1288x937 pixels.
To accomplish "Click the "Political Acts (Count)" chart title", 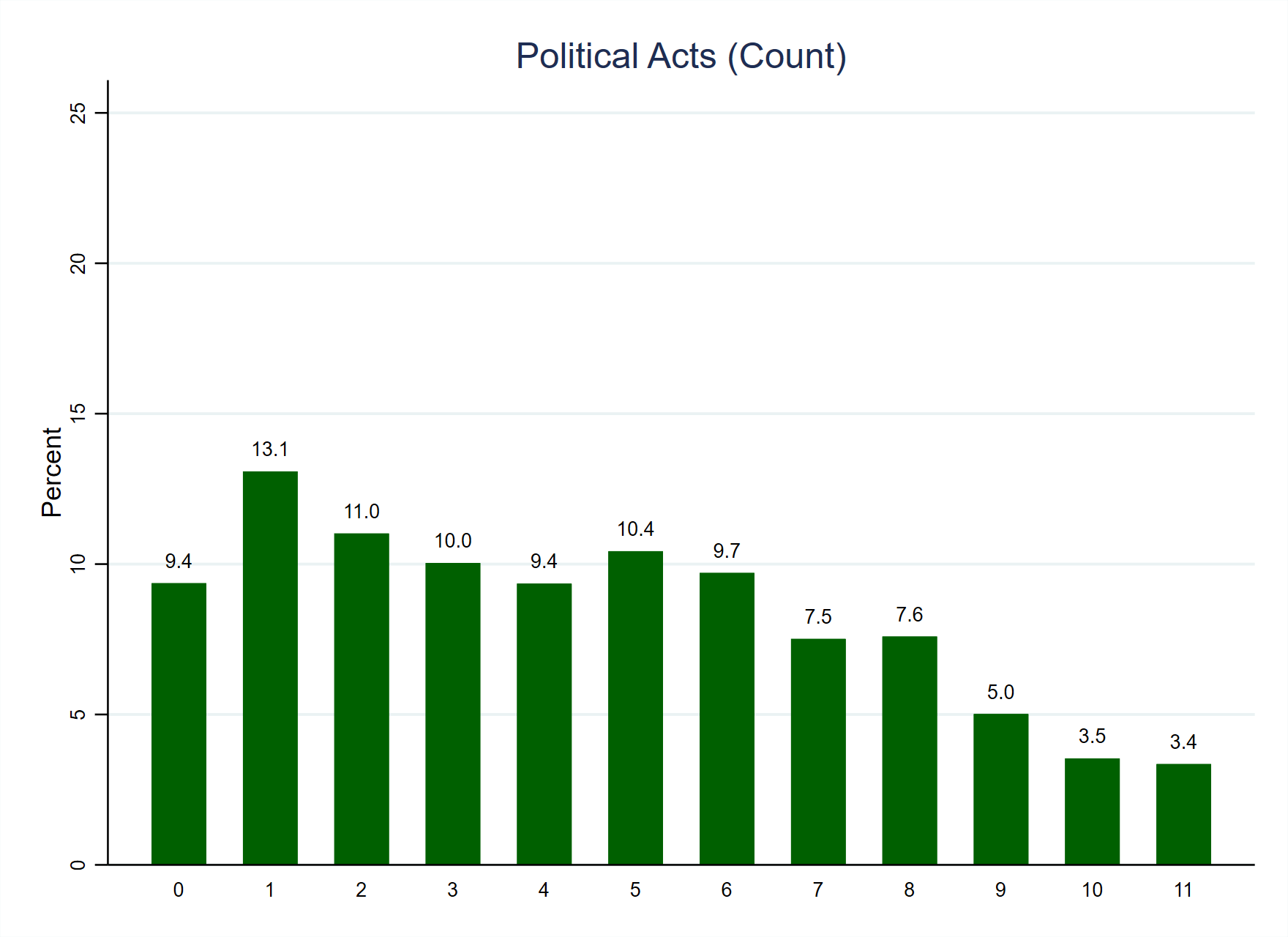I will (x=681, y=56).
